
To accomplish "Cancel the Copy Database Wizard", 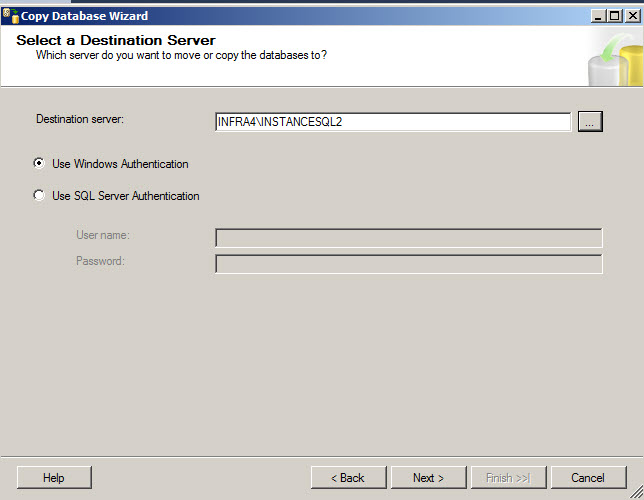I will 589,478.
